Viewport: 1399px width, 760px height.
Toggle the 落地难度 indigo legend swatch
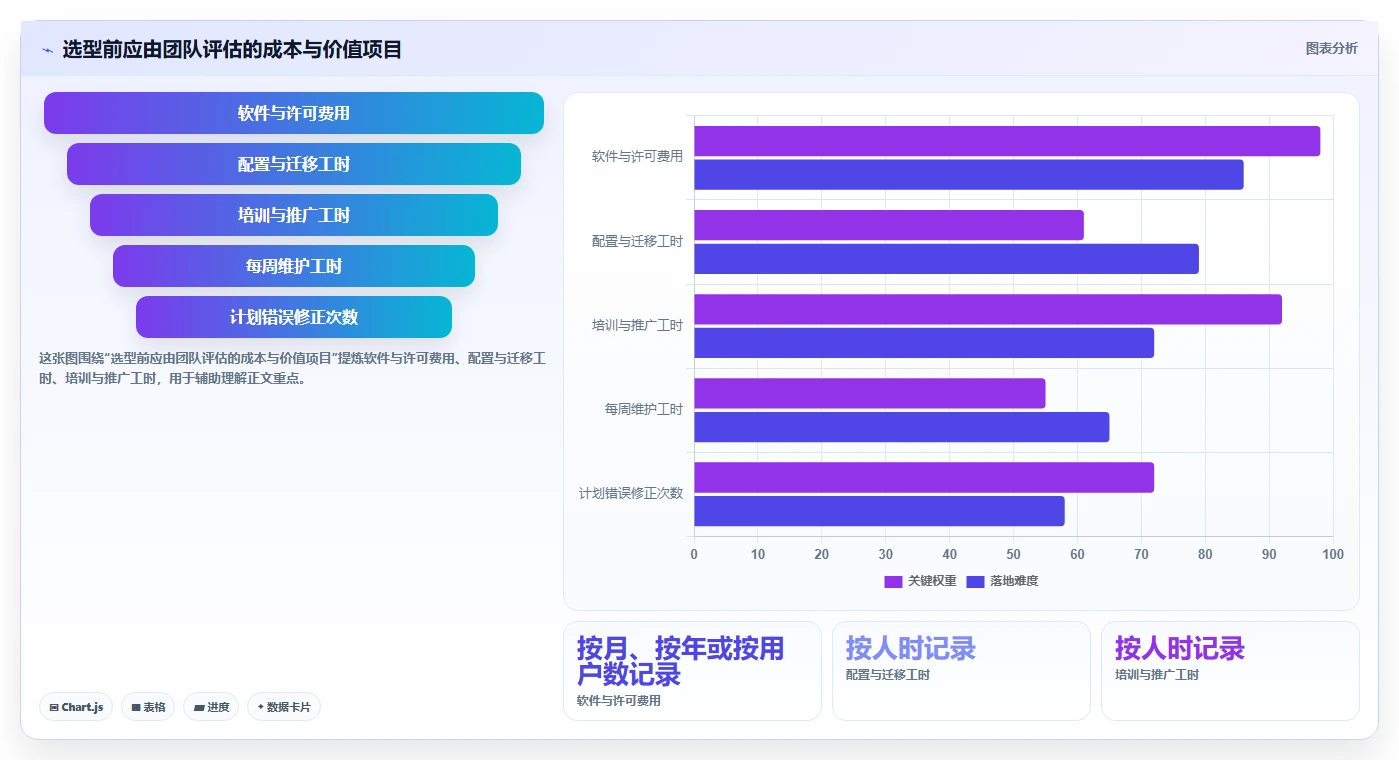(x=976, y=581)
